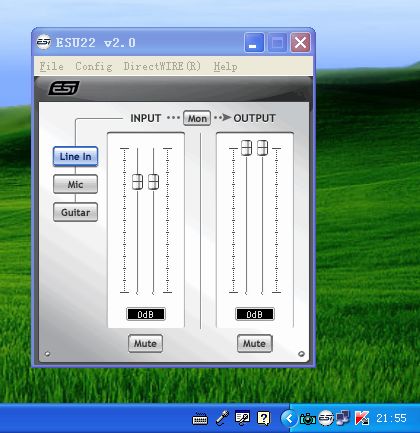Click the help question mark taskbar icon

coord(264,418)
